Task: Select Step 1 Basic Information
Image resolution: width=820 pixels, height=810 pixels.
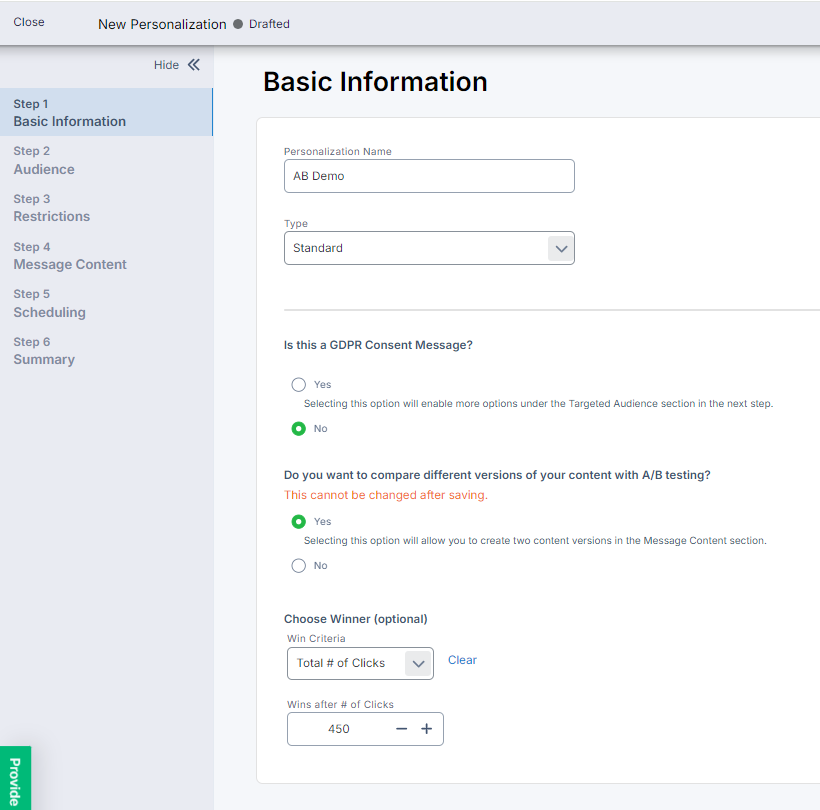Action: 69,113
